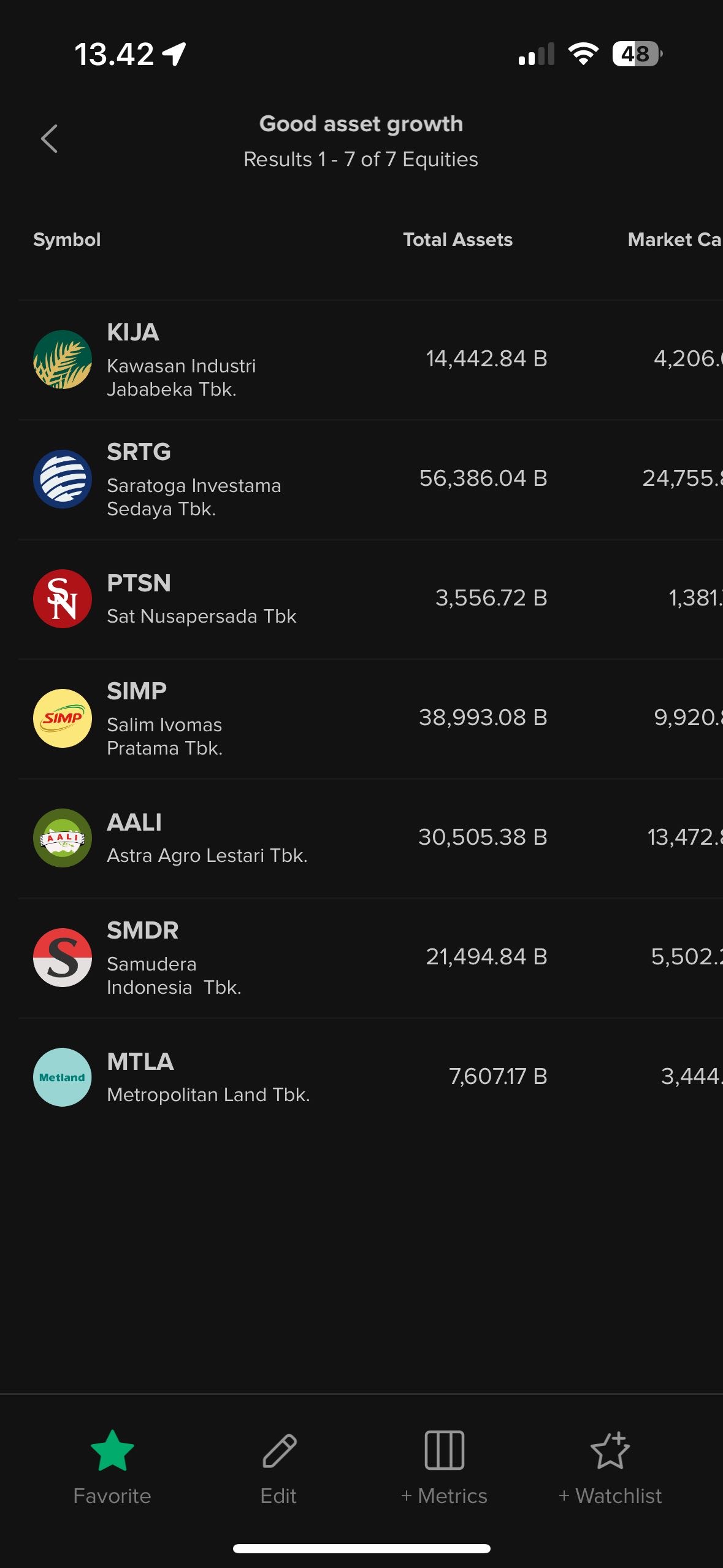This screenshot has width=723, height=1568.
Task: Tap the back chevron arrow
Action: point(50,139)
